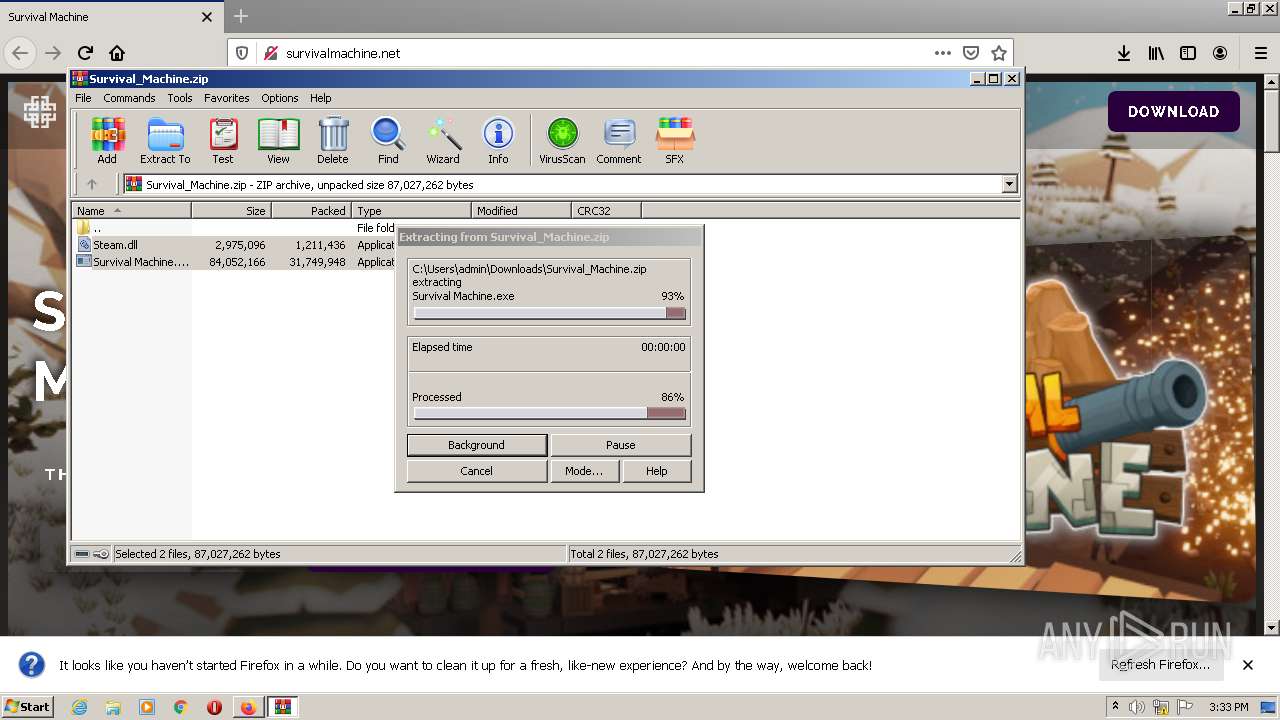
Task: Open the Commands menu
Action: (129, 98)
